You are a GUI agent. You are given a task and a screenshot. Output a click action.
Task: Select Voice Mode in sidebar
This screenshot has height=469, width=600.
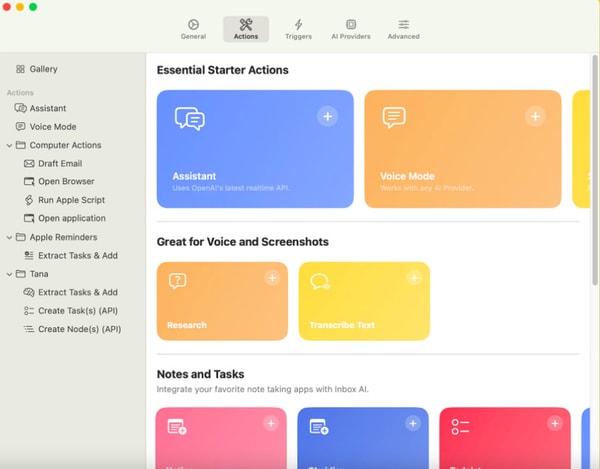tap(52, 127)
